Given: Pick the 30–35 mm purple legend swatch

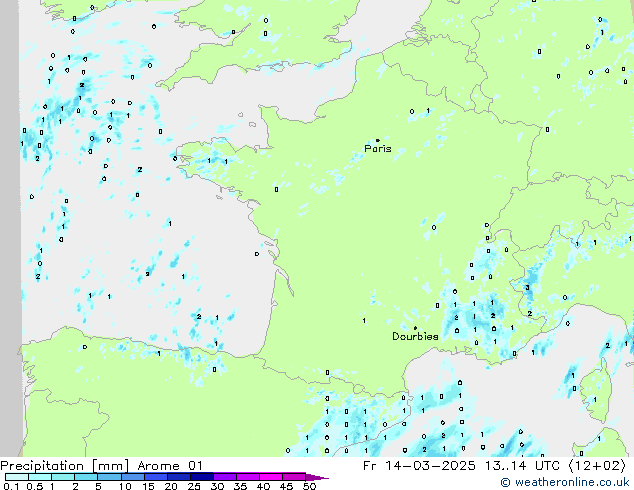Looking at the screenshot, I should click(x=225, y=477).
